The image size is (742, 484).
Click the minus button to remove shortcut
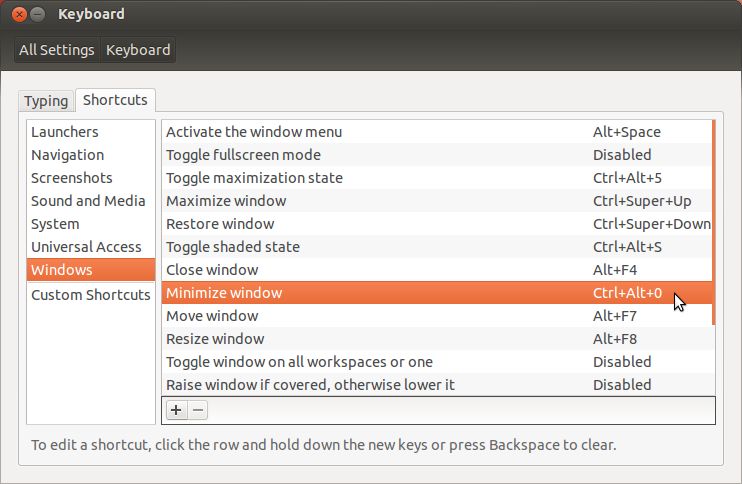[198, 410]
